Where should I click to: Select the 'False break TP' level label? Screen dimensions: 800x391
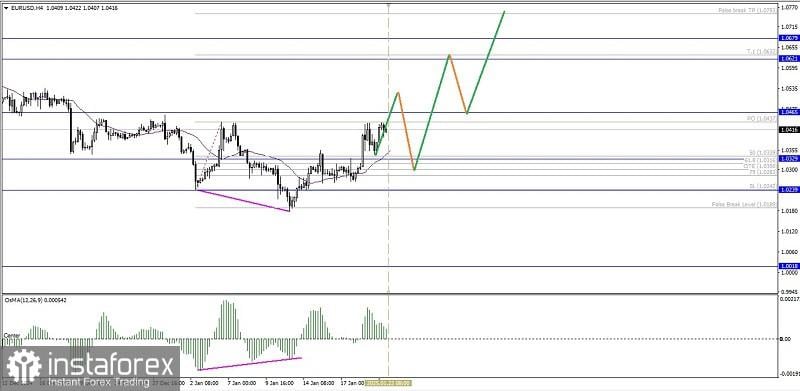747,10
